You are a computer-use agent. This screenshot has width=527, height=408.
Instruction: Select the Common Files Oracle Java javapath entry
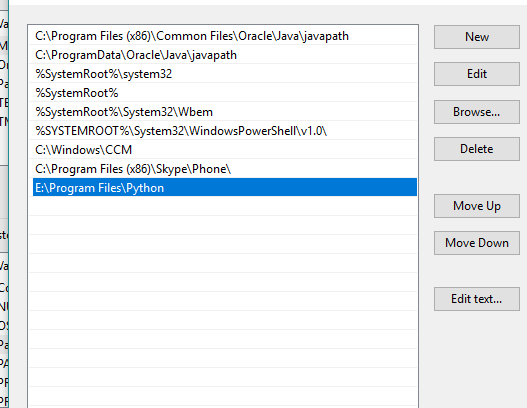pos(225,36)
